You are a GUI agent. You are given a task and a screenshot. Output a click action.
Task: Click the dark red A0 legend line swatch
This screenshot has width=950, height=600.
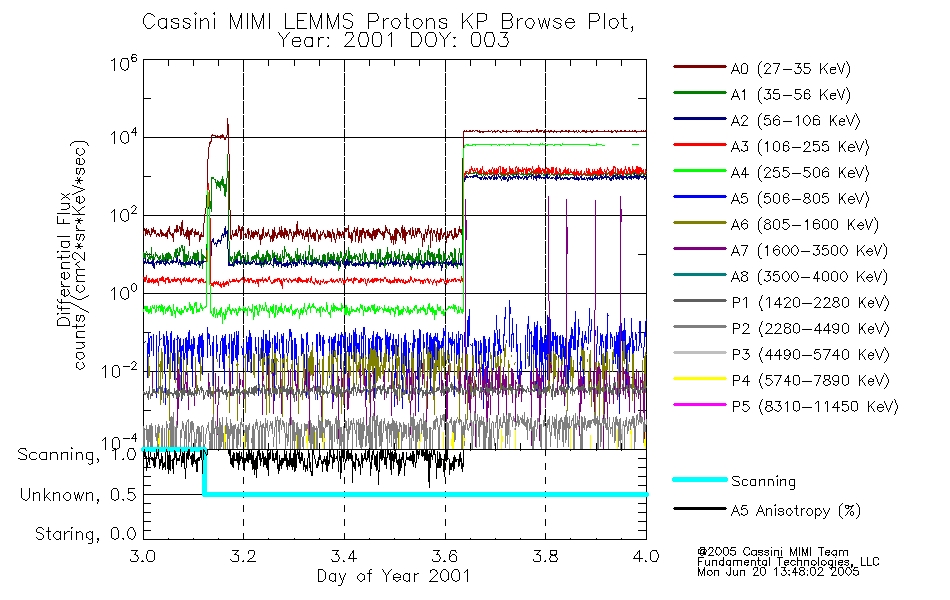pyautogui.click(x=699, y=67)
